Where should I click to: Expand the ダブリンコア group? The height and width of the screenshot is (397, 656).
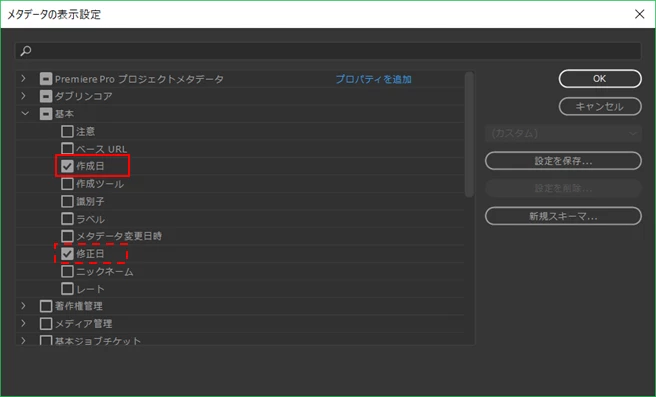tap(23, 96)
